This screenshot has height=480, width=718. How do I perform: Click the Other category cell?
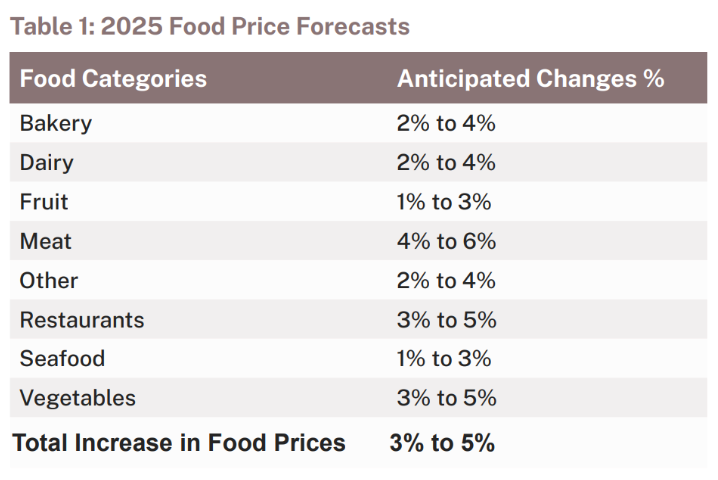point(49,281)
